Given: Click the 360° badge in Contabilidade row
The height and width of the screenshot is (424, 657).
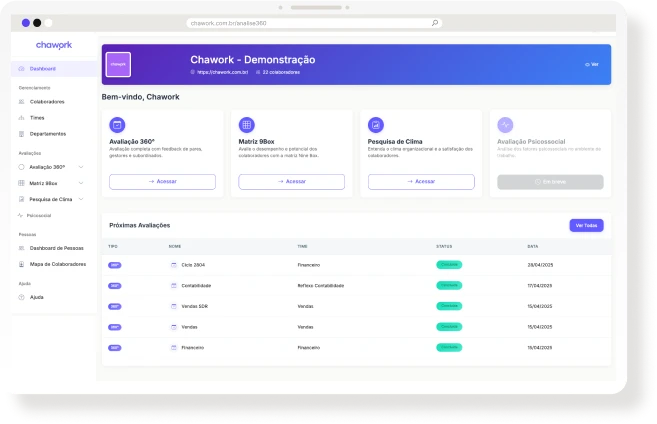Looking at the screenshot, I should [115, 286].
